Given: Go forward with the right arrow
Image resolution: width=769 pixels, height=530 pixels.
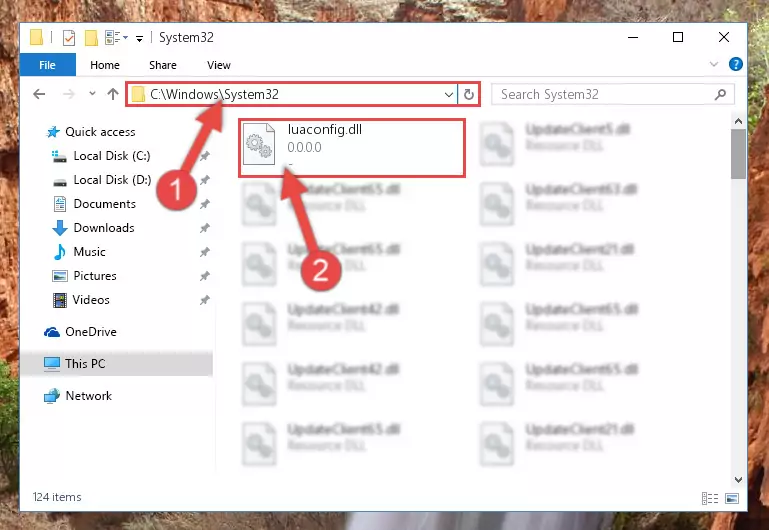Looking at the screenshot, I should click(x=69, y=94).
